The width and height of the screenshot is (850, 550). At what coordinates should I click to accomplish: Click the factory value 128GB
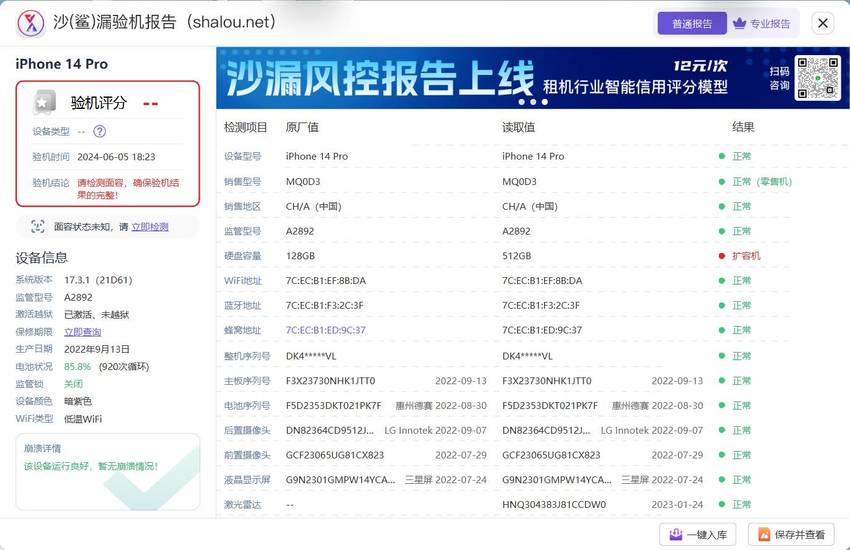point(300,256)
